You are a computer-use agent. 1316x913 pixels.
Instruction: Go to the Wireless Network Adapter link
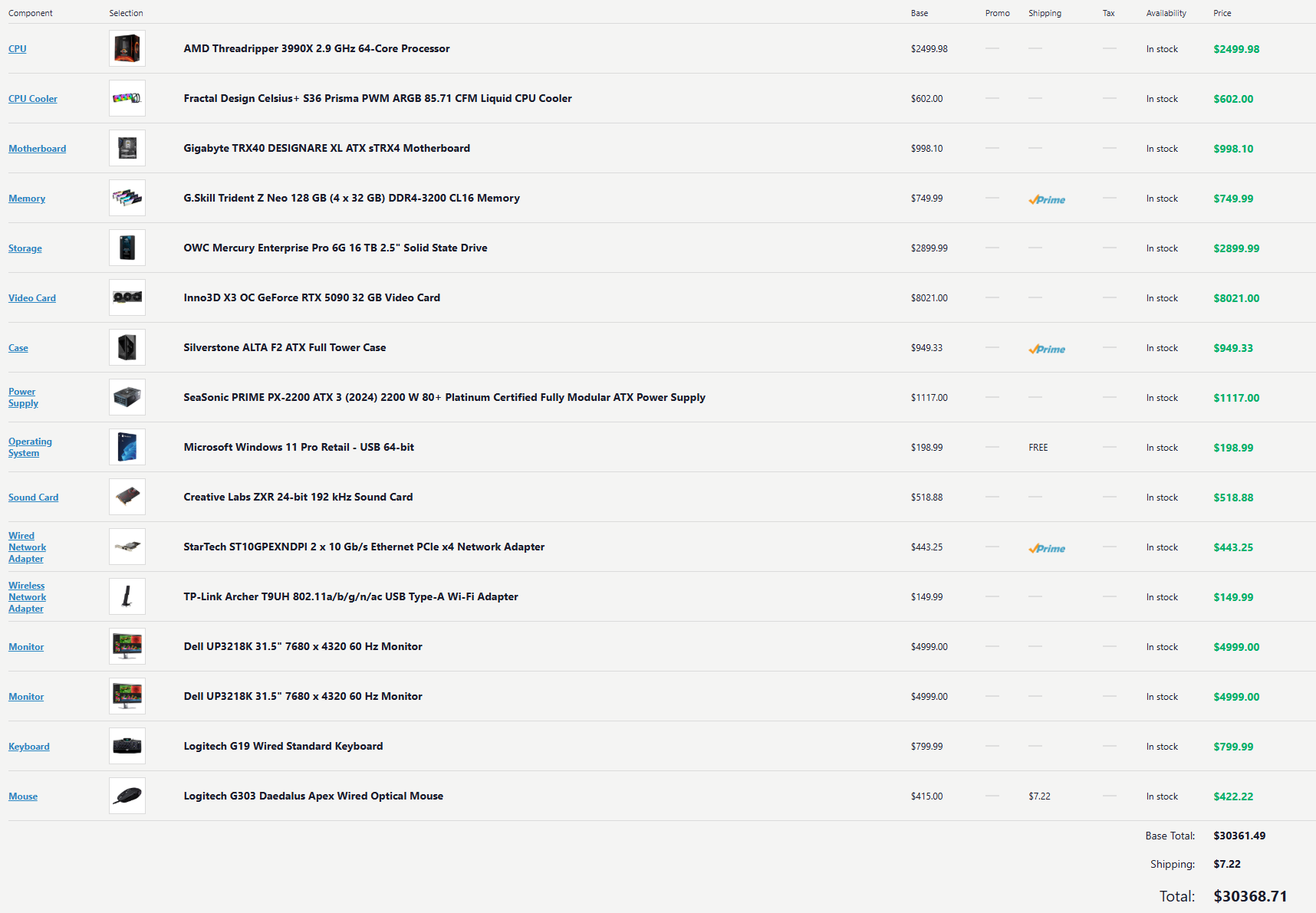(28, 597)
